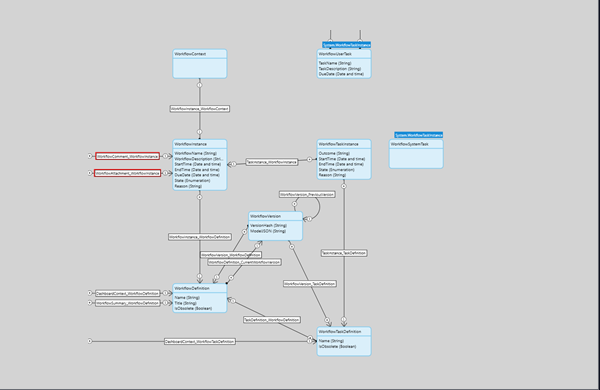Click the red WorkflowComment_WorkflowInstance association
This screenshot has width=600, height=390.
(127, 156)
